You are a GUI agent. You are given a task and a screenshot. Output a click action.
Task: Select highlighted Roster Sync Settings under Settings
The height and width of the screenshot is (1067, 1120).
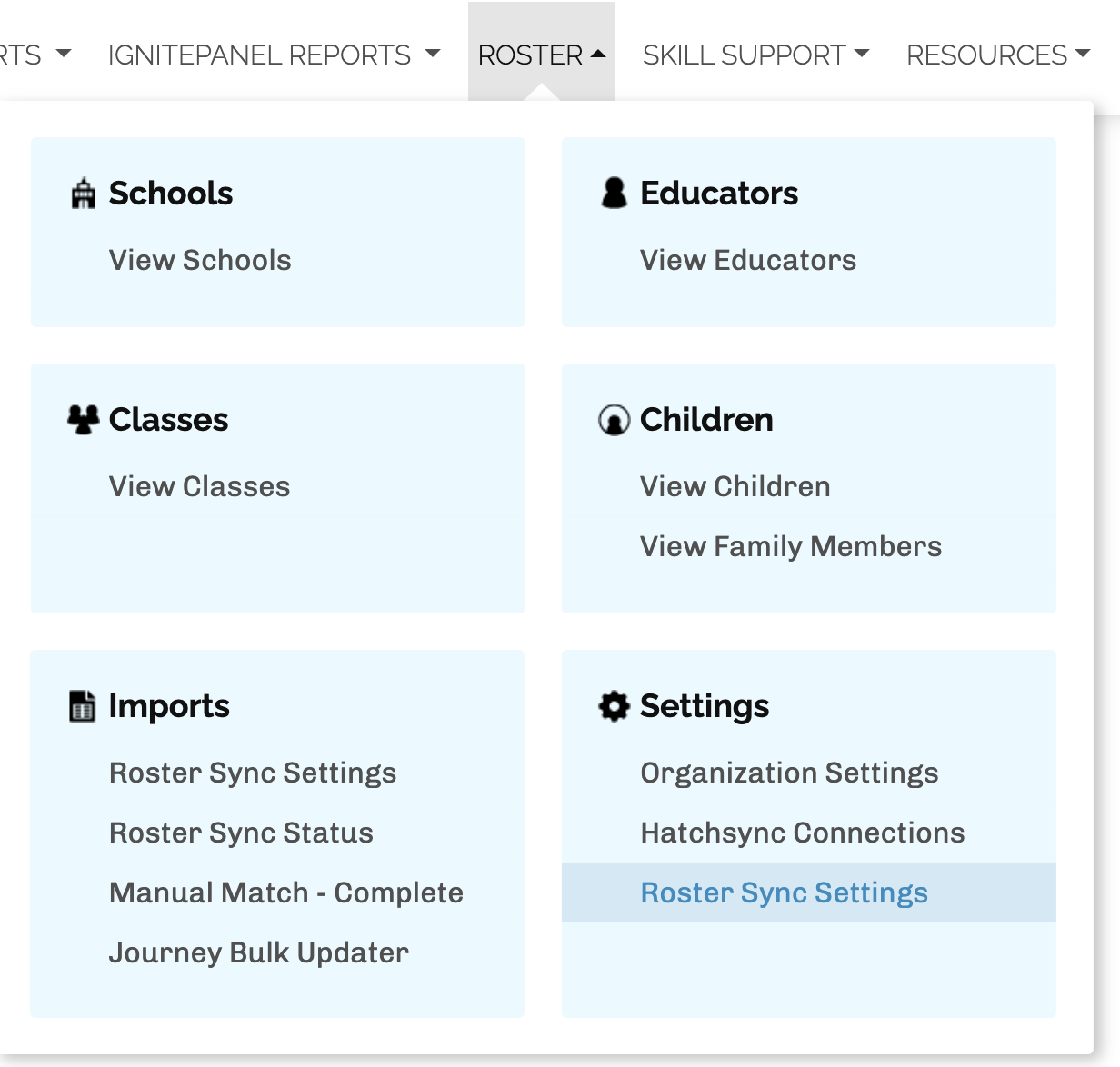809,892
